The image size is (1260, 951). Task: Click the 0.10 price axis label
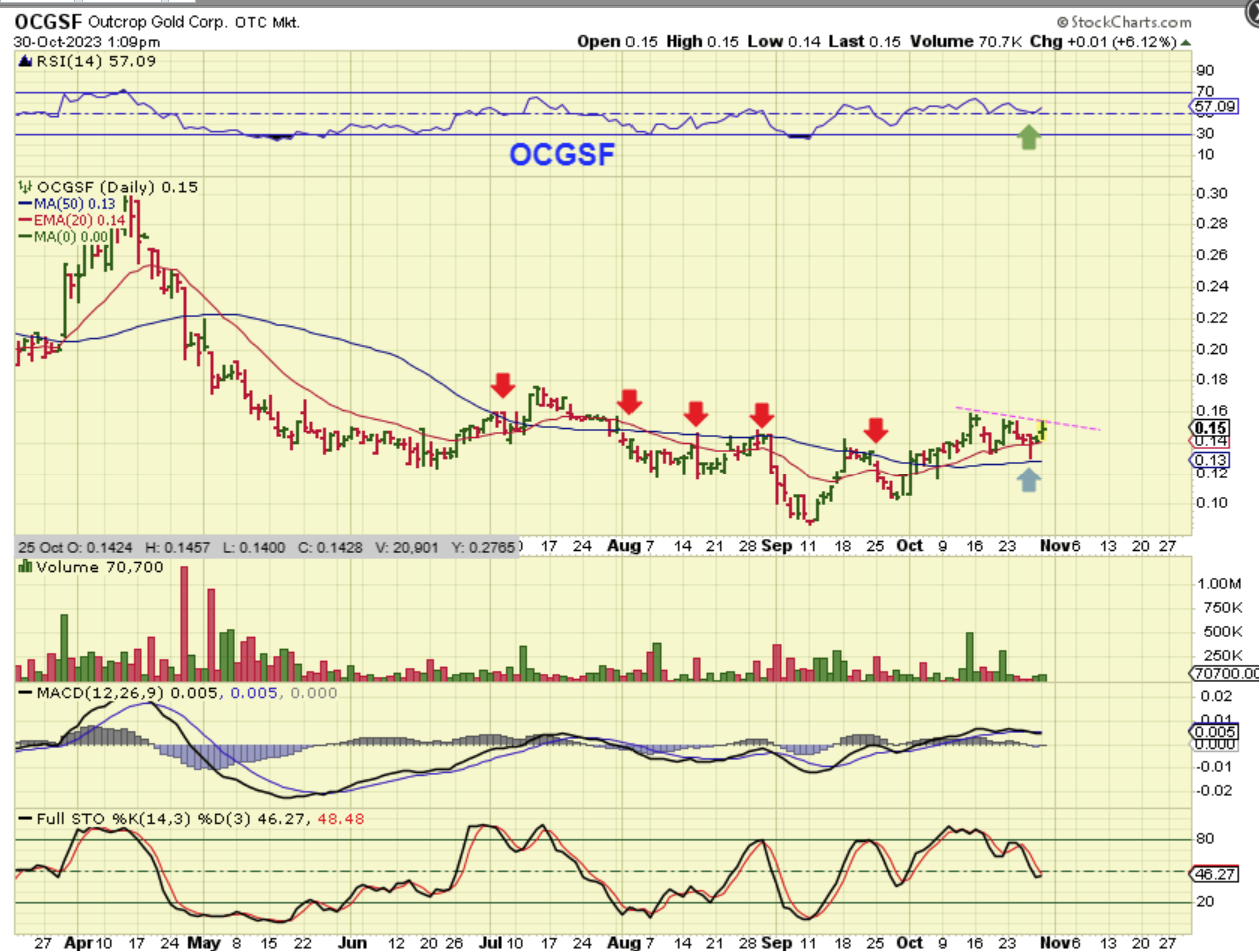point(1212,502)
